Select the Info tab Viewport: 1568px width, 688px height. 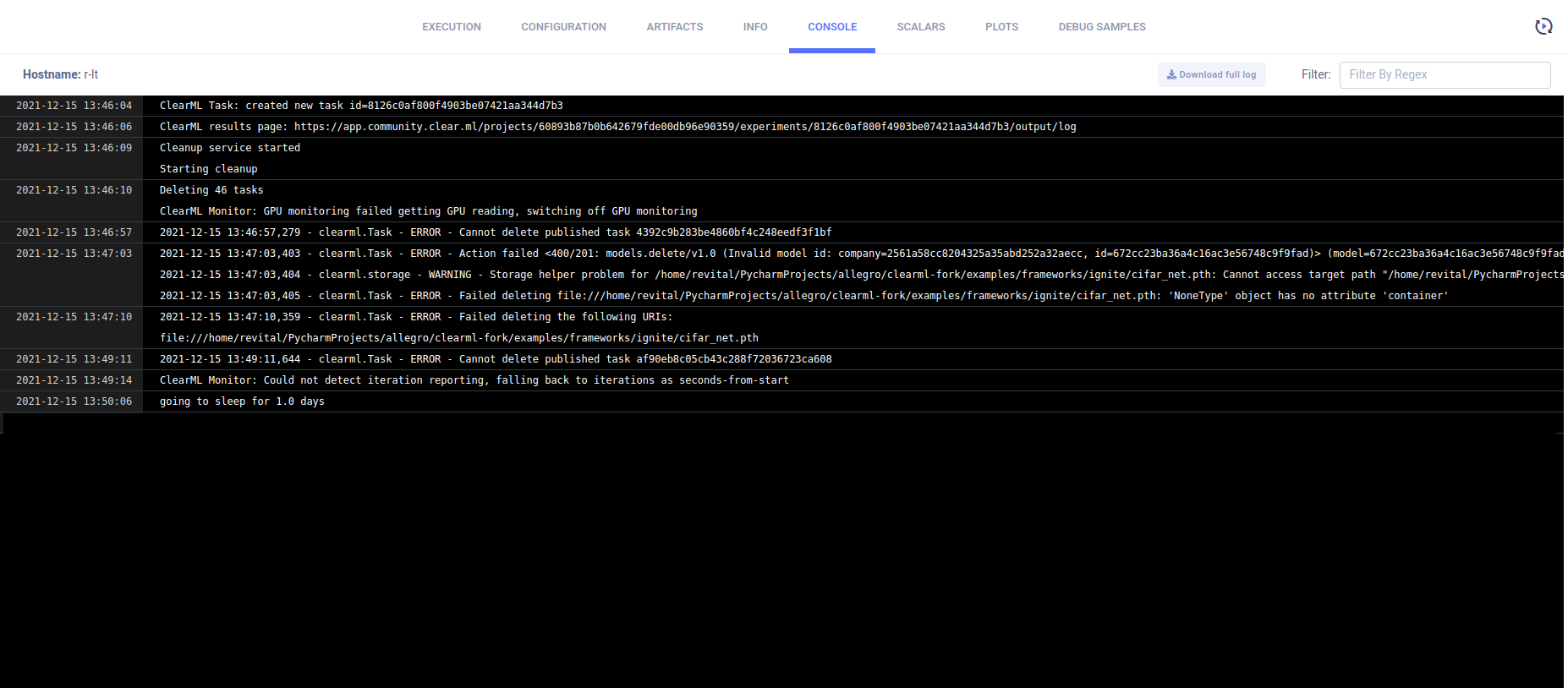pos(755,27)
